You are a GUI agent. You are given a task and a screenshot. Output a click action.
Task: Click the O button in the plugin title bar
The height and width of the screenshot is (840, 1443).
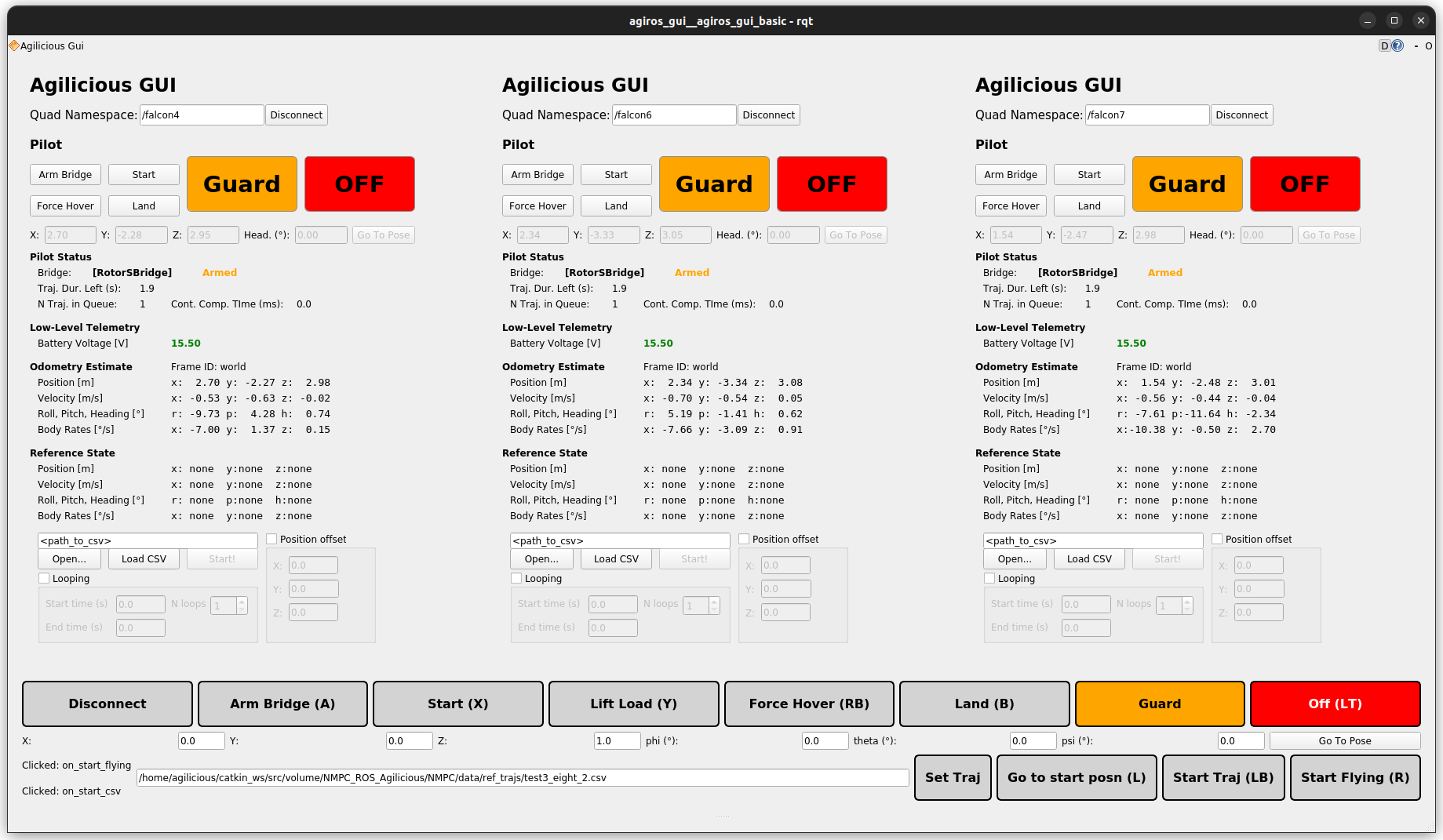pos(1429,46)
